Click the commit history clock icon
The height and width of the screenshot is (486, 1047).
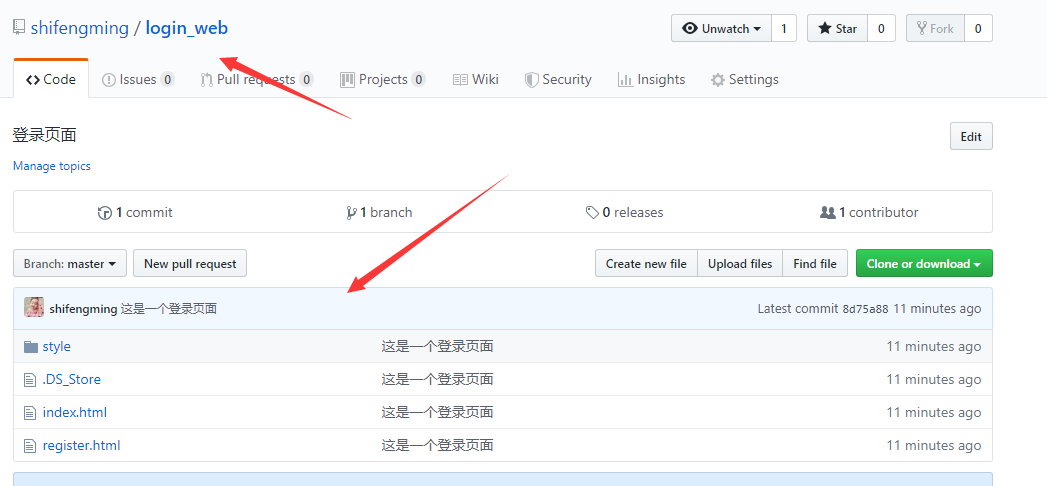coord(104,213)
